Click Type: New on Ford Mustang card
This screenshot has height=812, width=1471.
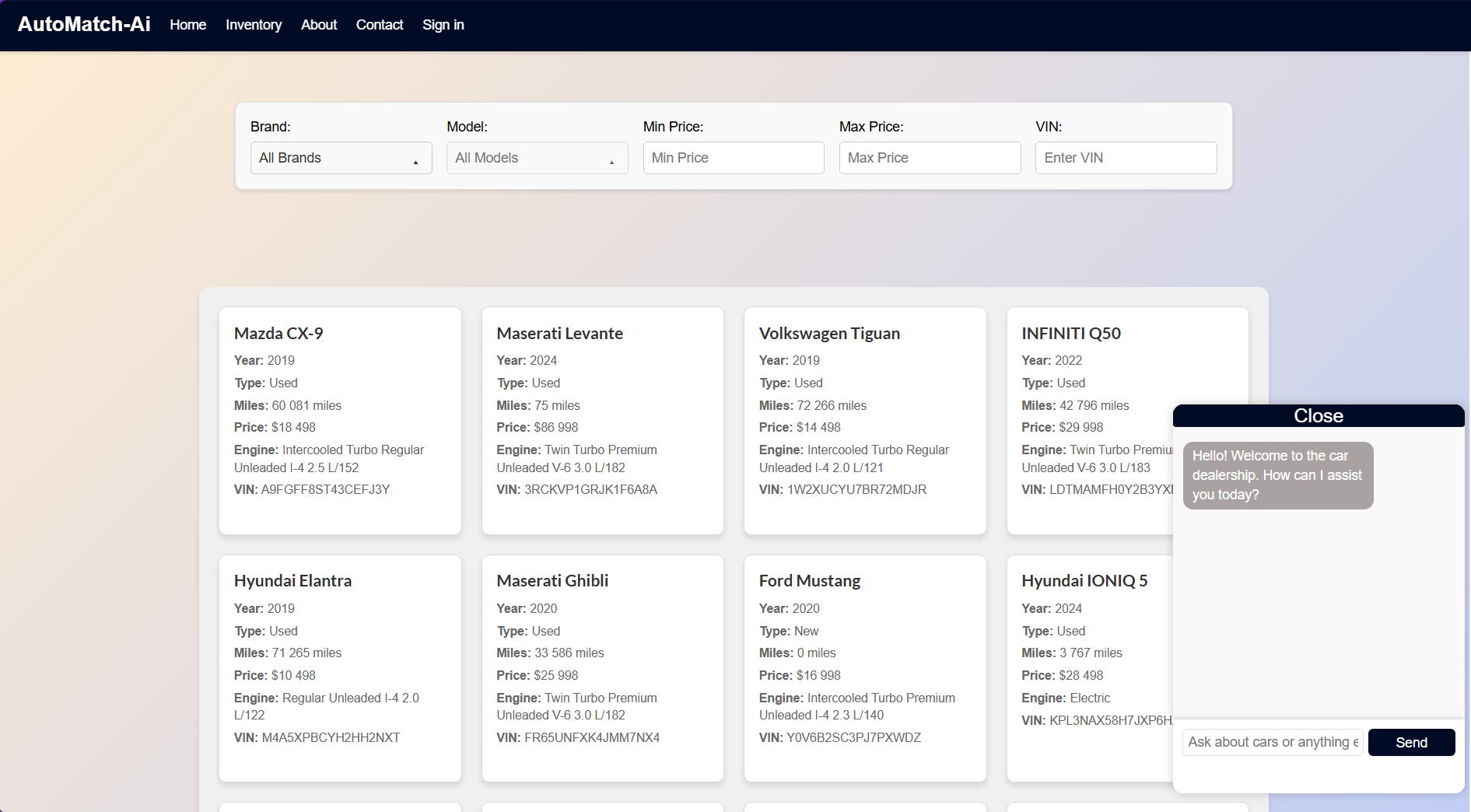click(789, 632)
